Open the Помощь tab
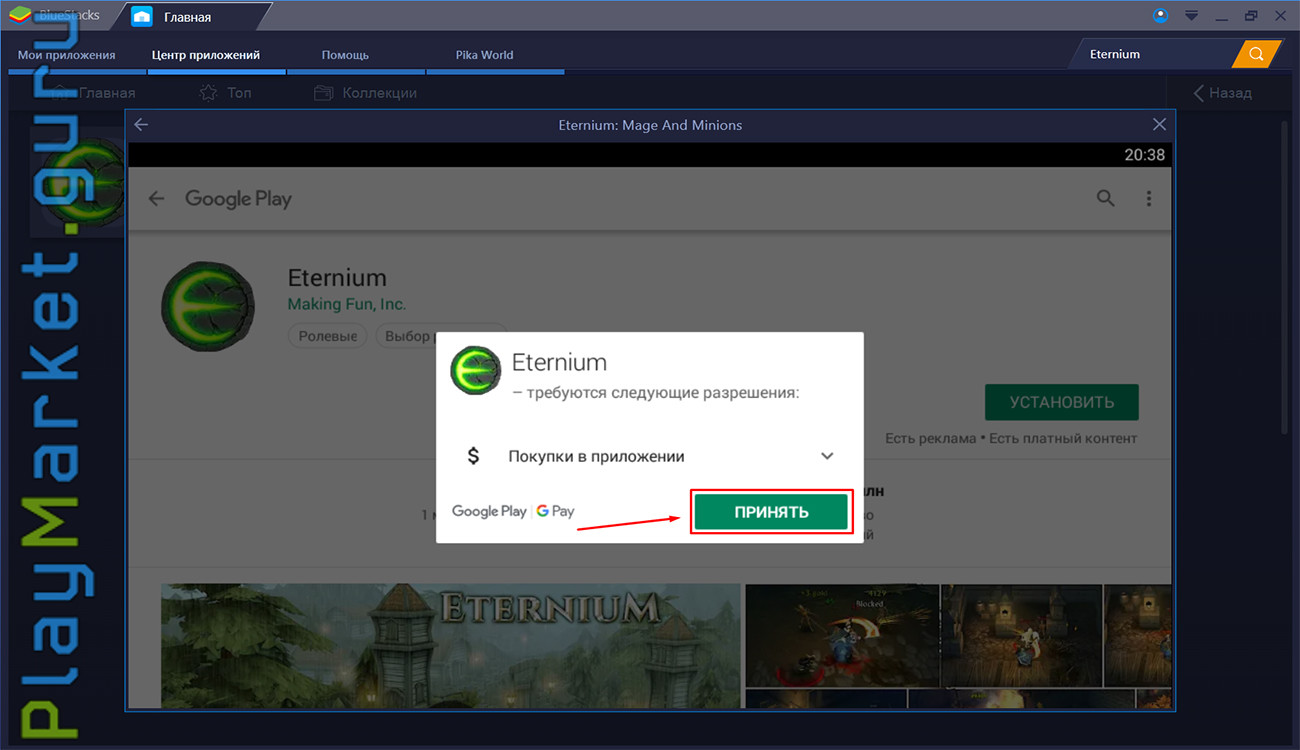 tap(345, 55)
